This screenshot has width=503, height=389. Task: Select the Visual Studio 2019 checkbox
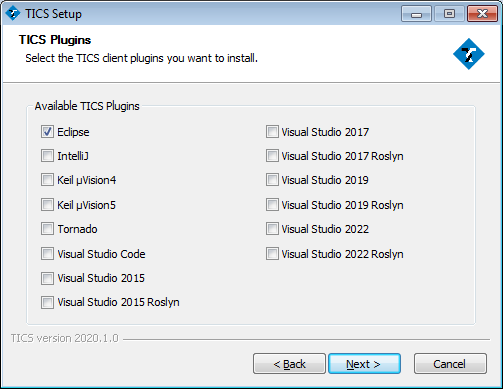[x=272, y=180]
